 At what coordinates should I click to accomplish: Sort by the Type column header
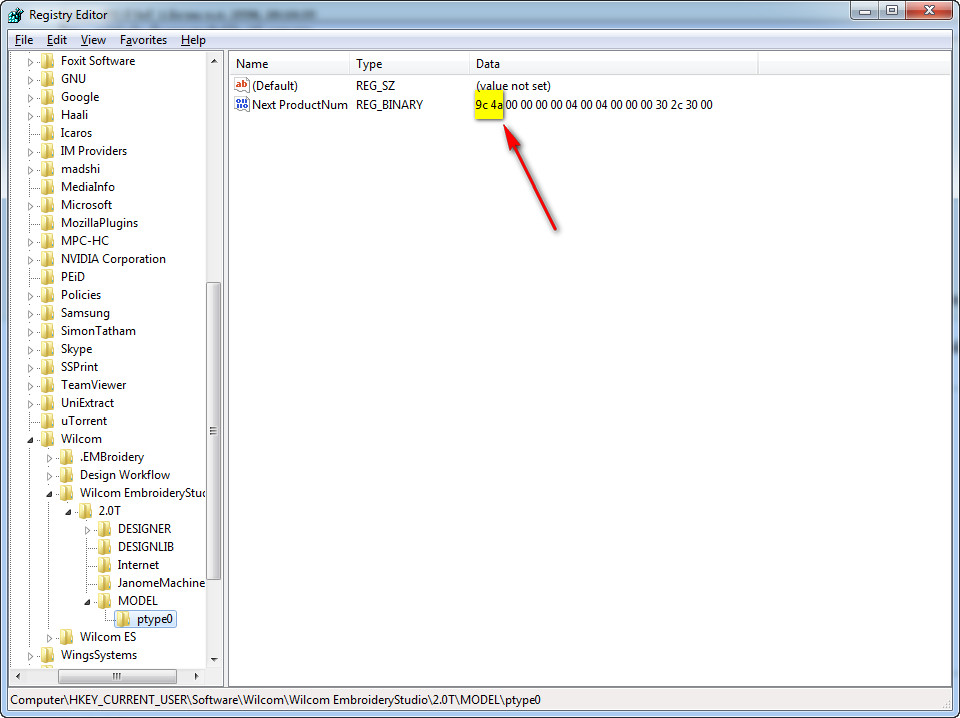click(409, 64)
